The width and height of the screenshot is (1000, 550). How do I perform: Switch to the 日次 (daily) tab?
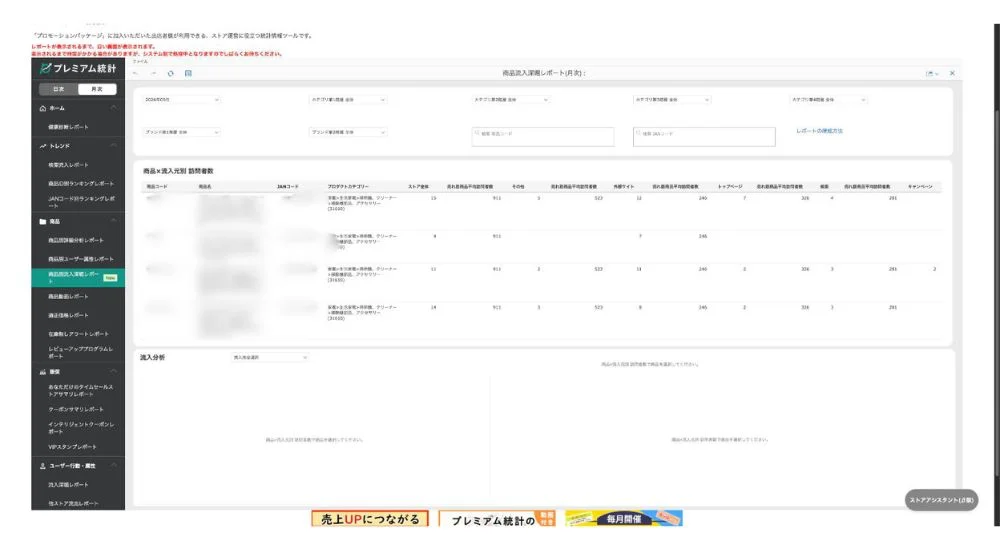pos(59,89)
